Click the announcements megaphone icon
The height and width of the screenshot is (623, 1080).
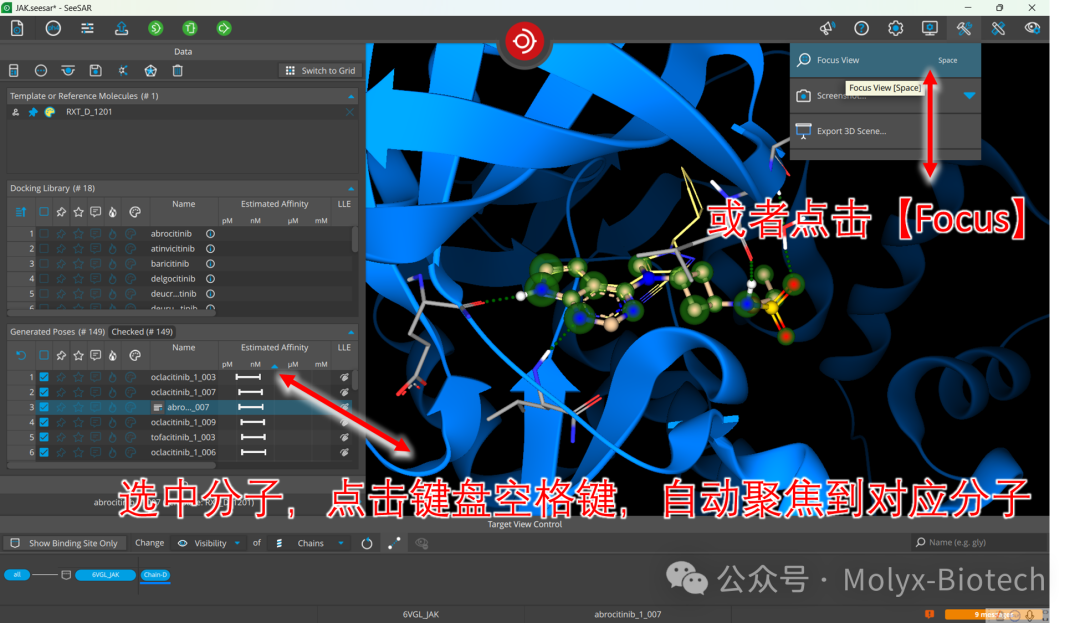tap(827, 28)
